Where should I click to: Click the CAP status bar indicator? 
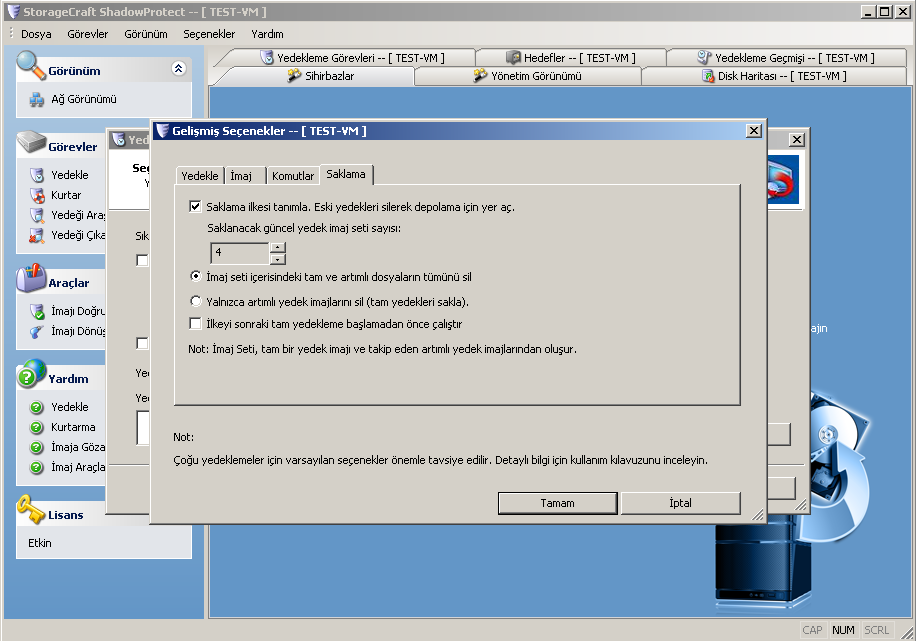(x=812, y=630)
